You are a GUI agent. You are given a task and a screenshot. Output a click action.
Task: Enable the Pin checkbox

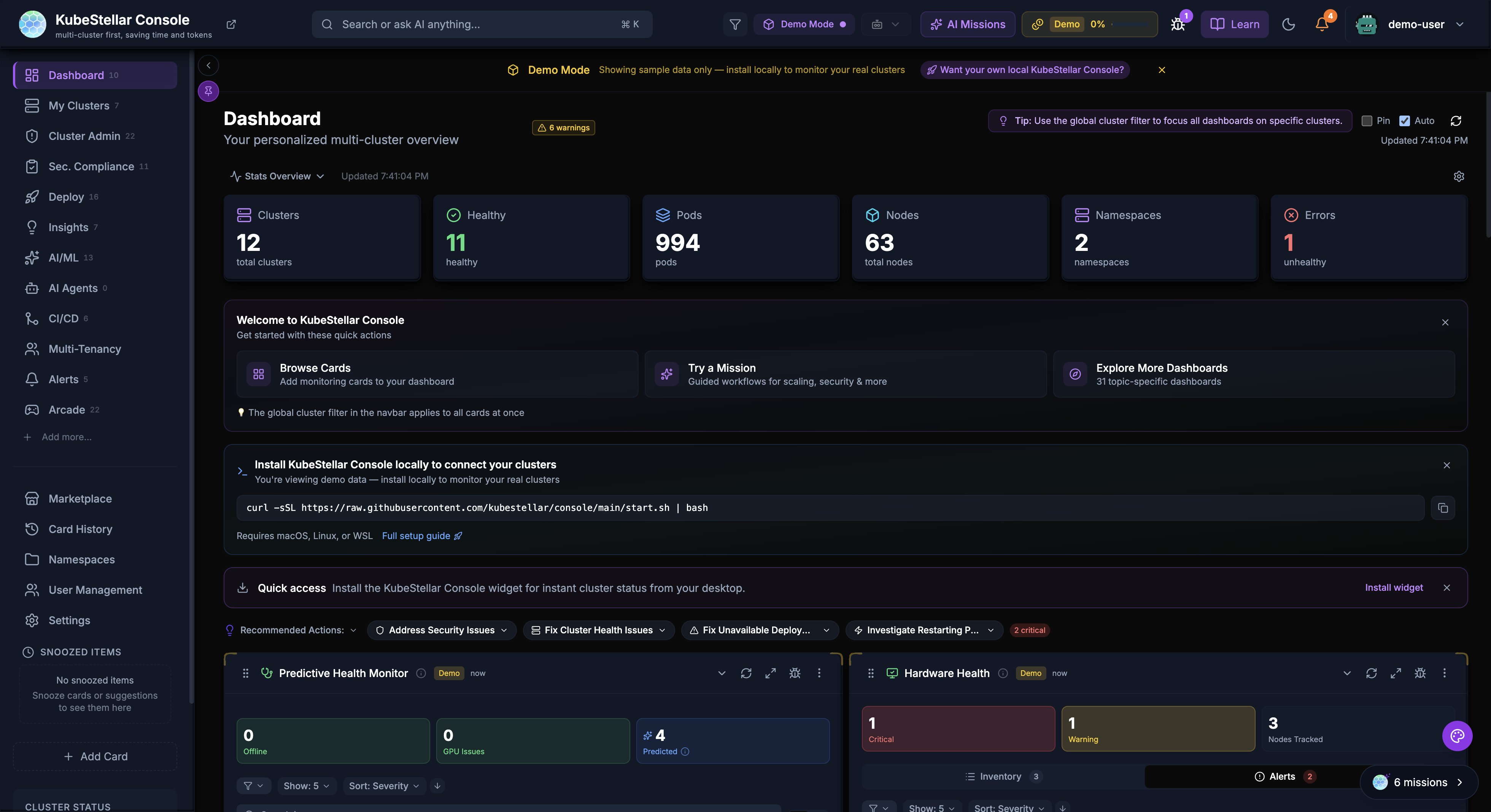[x=1367, y=121]
